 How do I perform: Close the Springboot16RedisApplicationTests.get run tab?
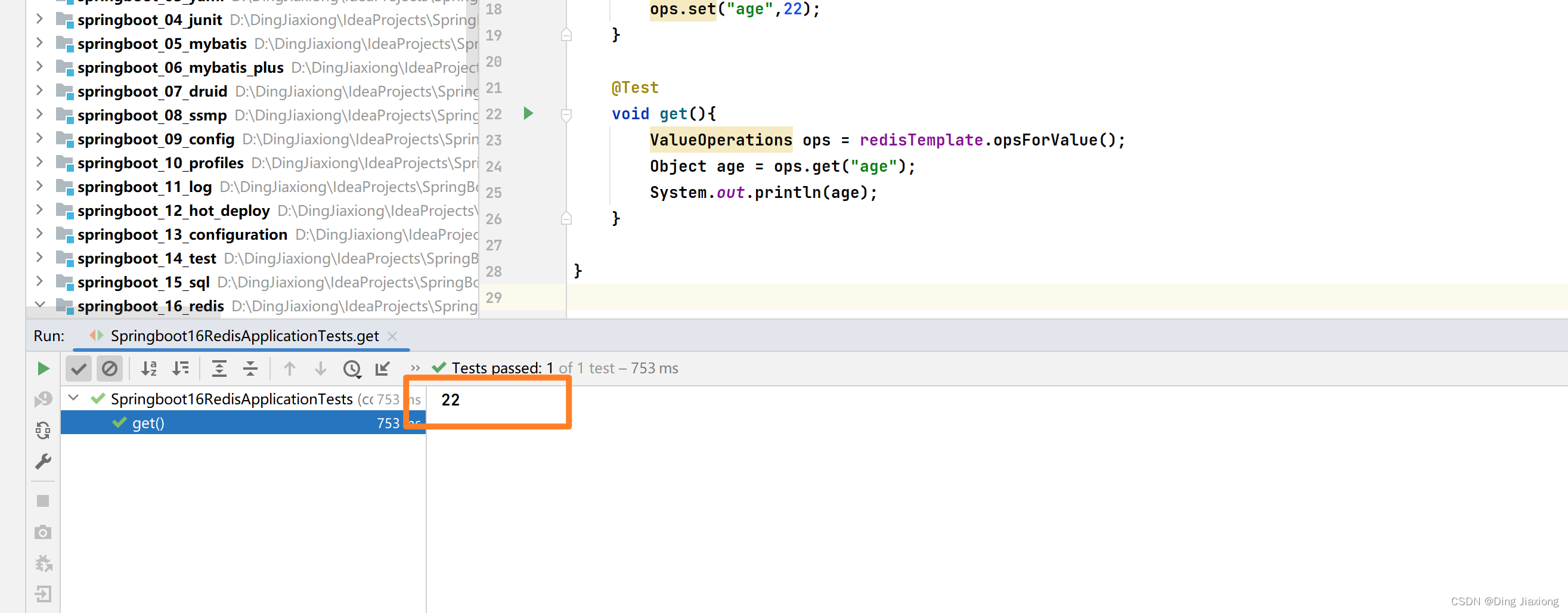(x=393, y=336)
